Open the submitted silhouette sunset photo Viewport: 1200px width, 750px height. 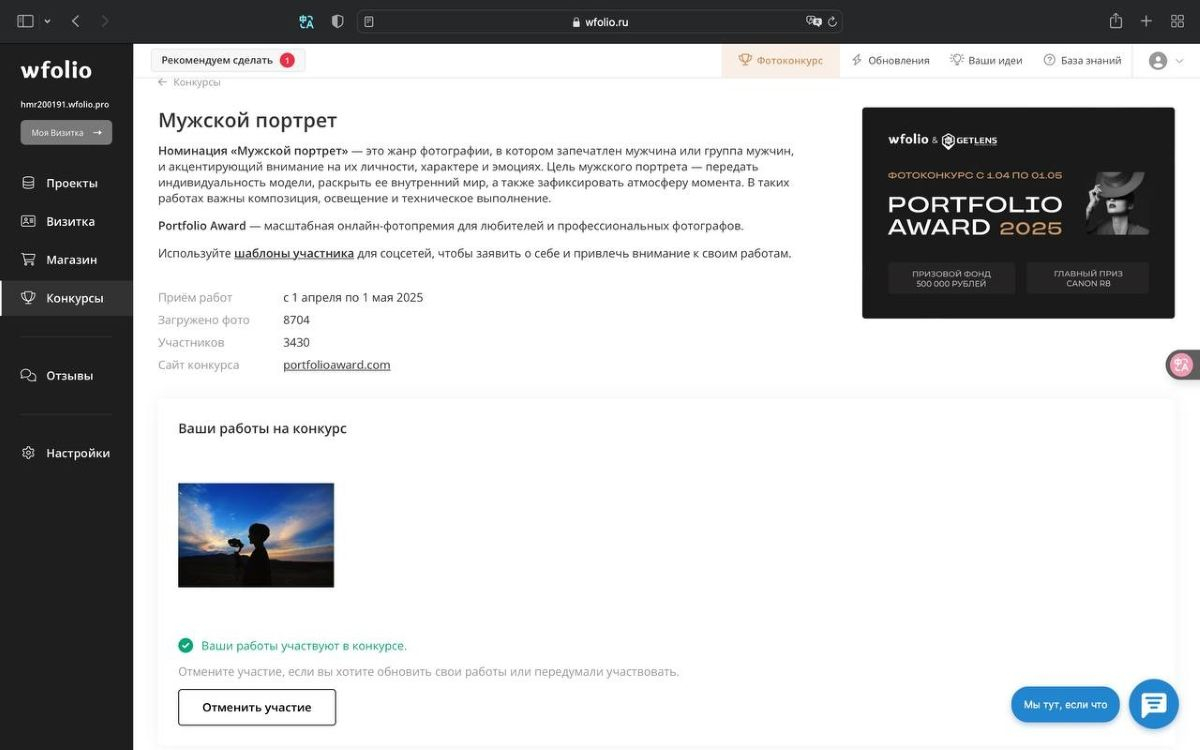[256, 535]
